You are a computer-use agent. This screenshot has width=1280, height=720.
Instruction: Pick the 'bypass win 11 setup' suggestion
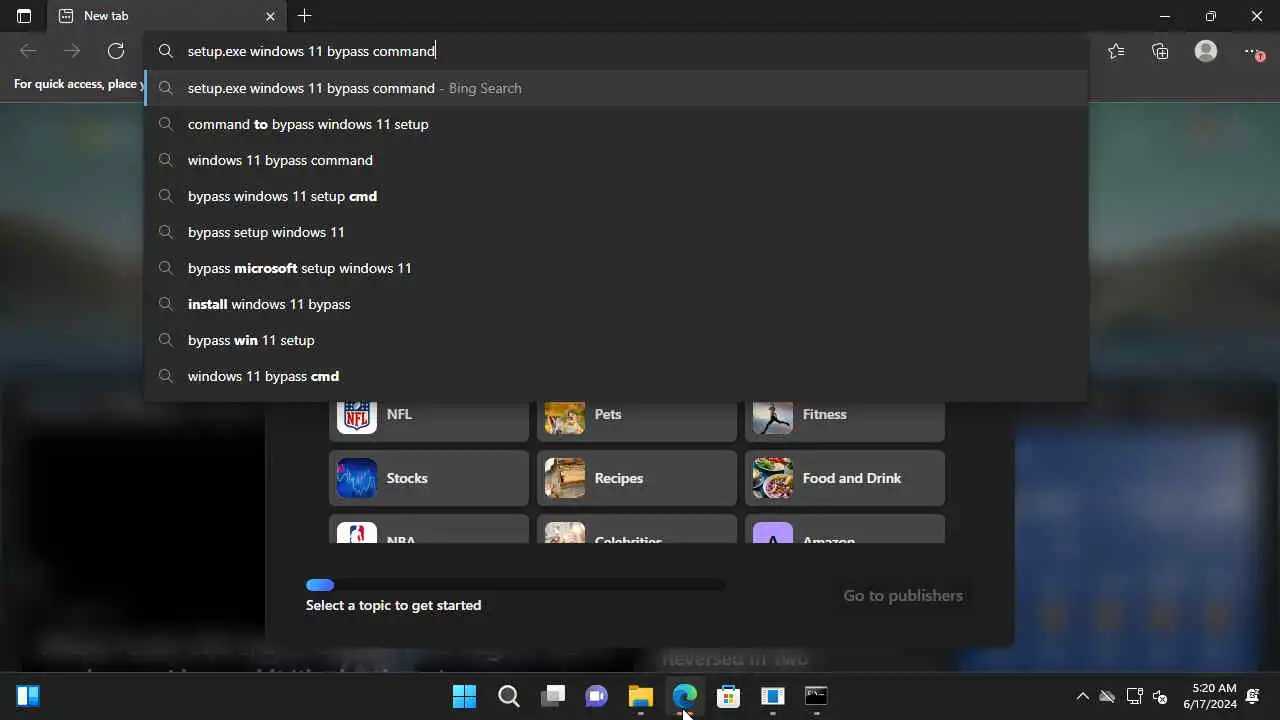click(616, 340)
